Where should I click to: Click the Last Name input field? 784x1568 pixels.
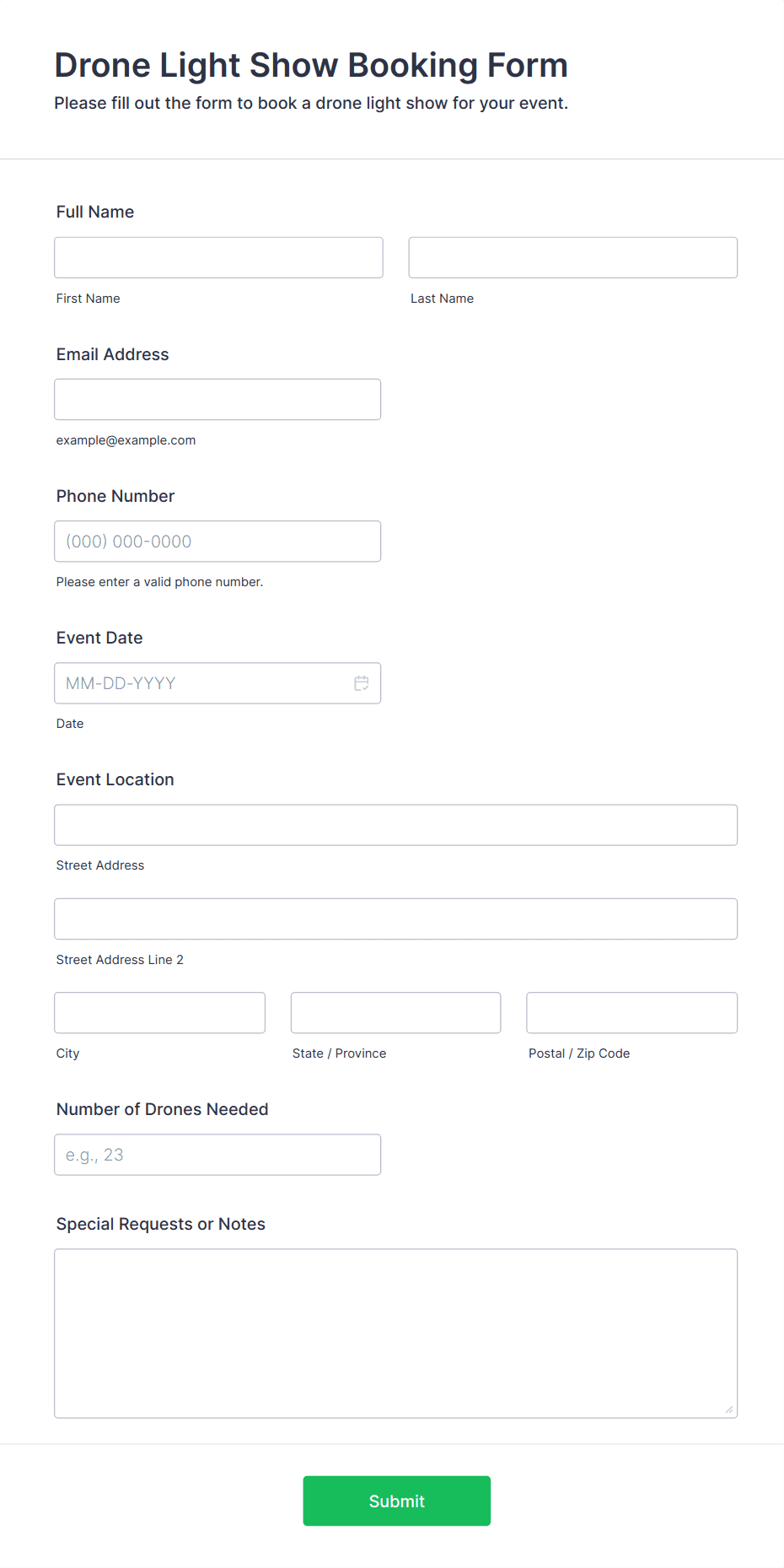click(572, 257)
